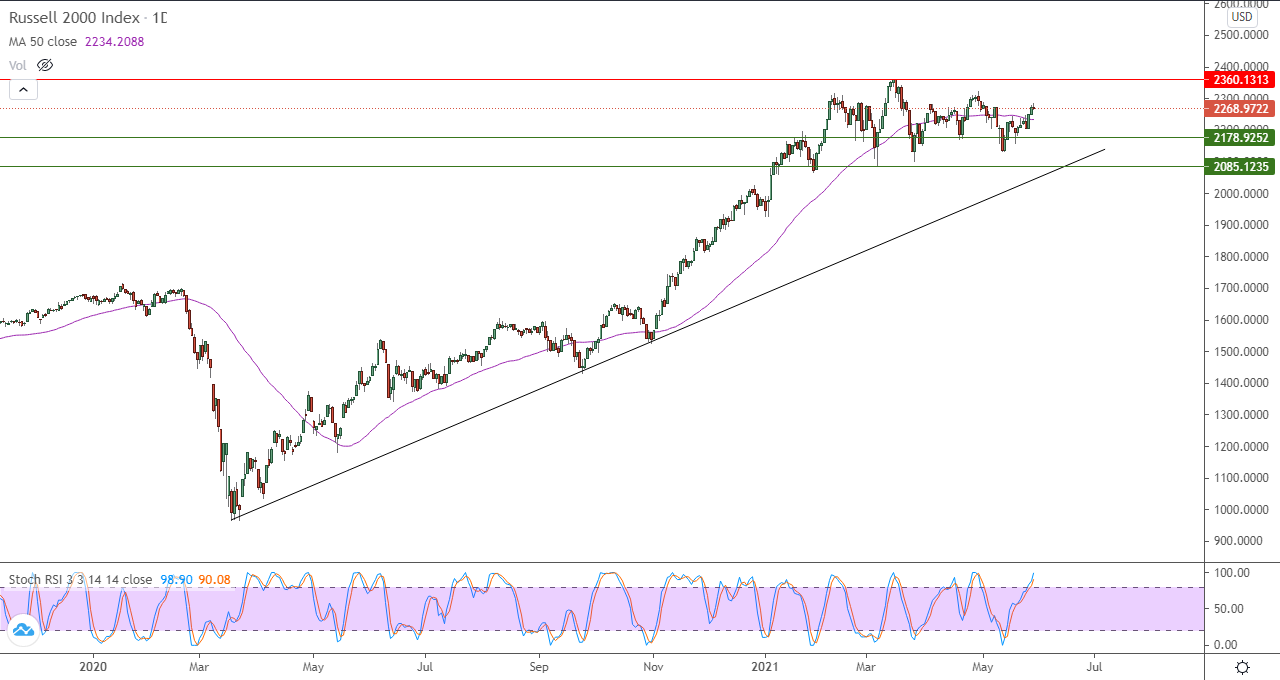Click the TradingView cloud logo icon
1280x680 pixels.
point(22,629)
